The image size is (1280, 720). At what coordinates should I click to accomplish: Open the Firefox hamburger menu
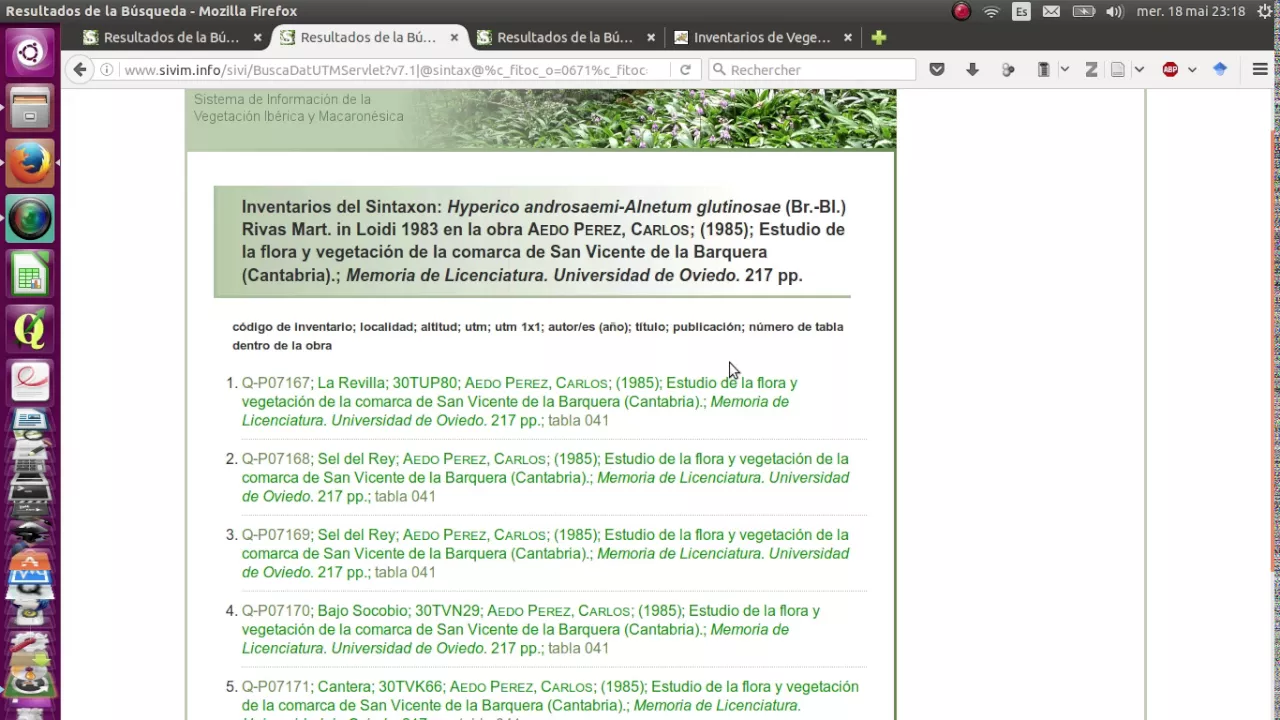pyautogui.click(x=1260, y=69)
